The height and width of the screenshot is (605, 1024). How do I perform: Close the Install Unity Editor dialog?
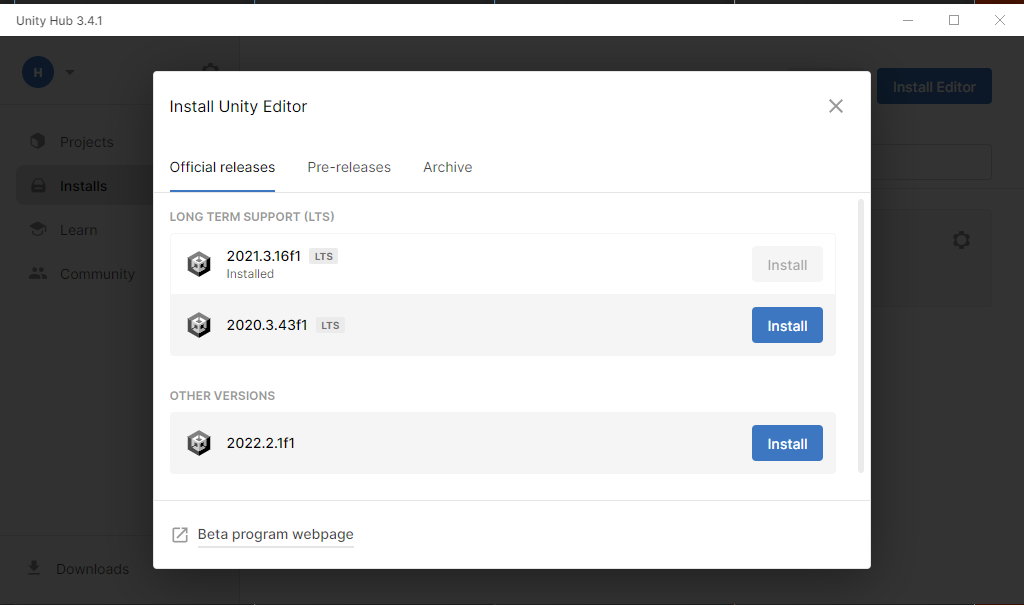[835, 106]
